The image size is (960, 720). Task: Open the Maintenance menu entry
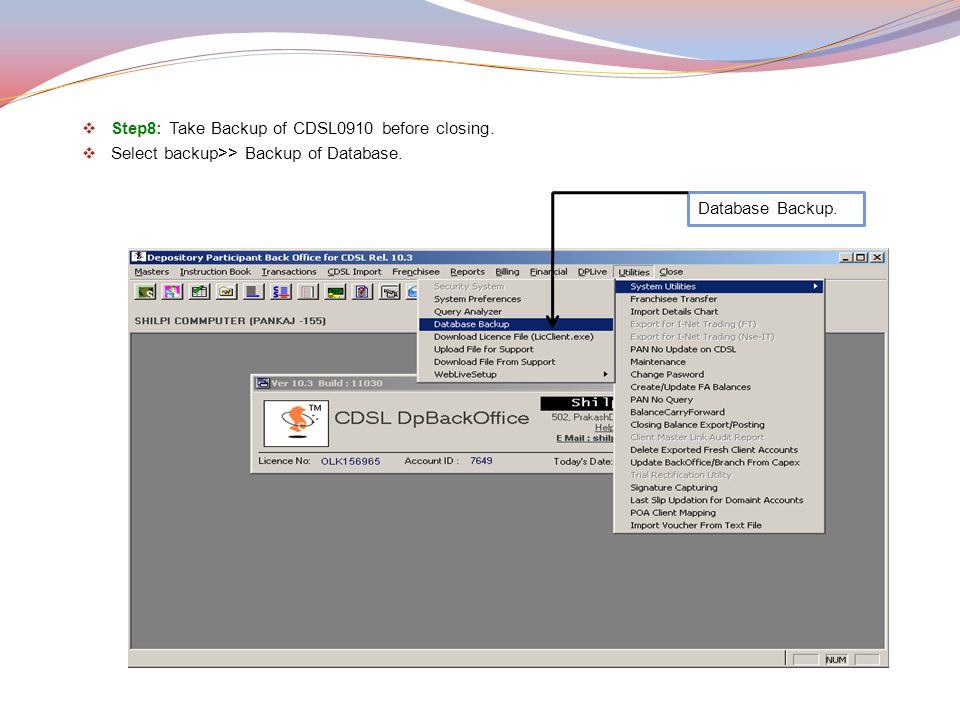719,362
